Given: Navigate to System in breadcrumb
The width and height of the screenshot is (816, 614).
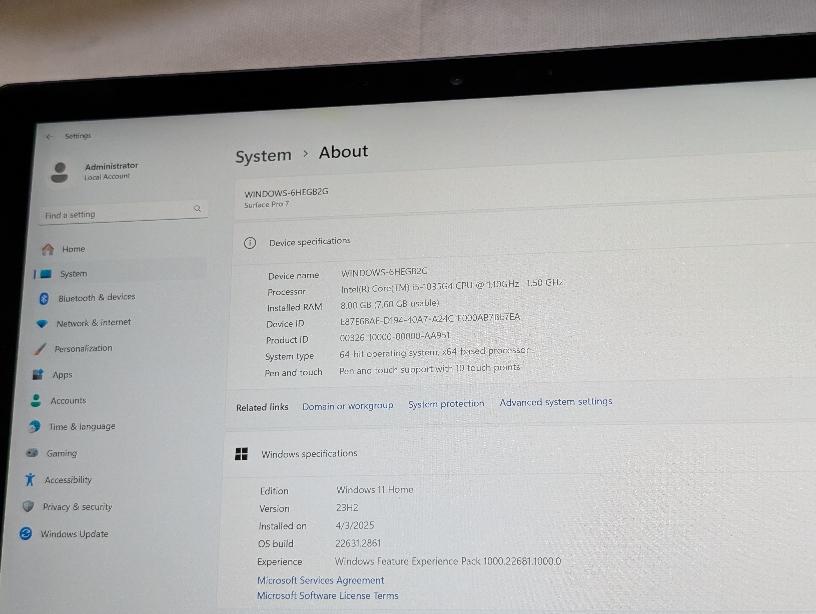Looking at the screenshot, I should (x=263, y=156).
